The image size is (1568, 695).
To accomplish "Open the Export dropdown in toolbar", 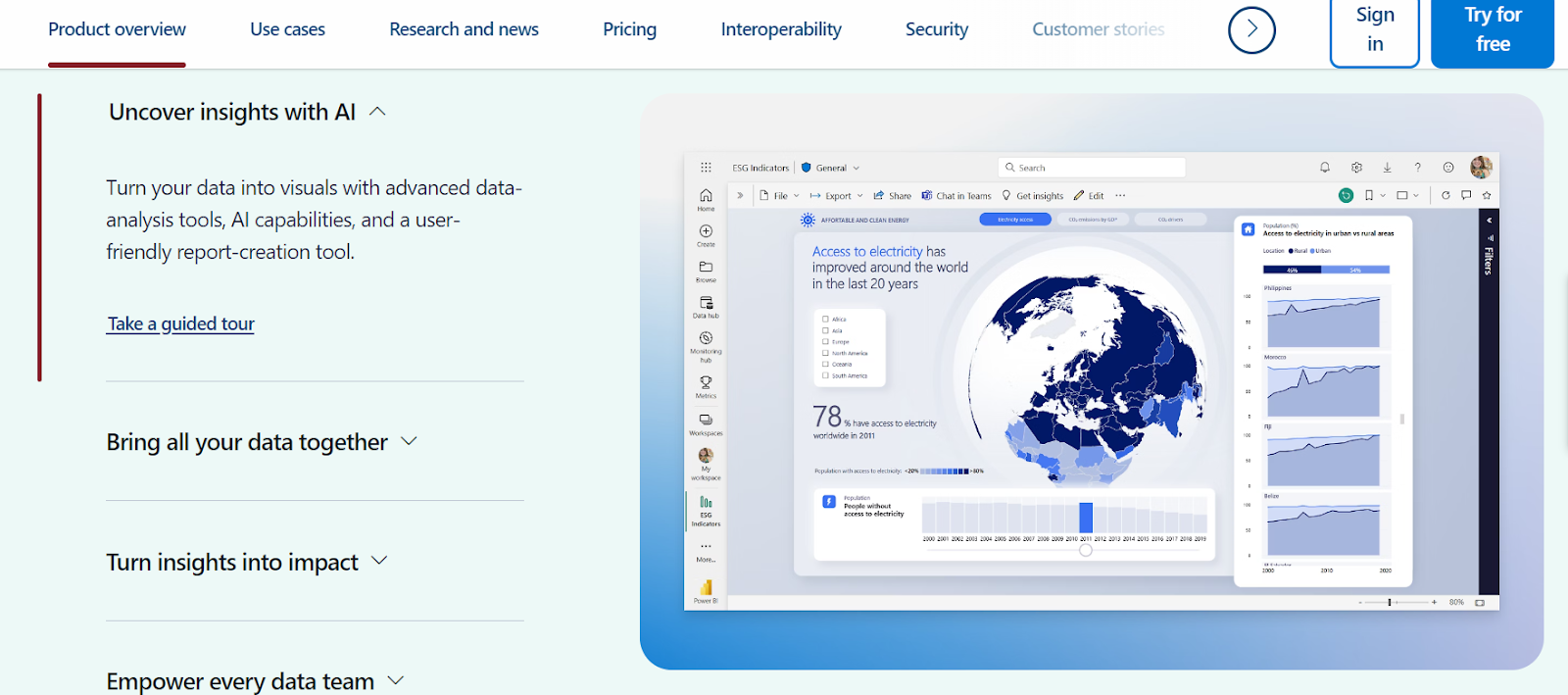I will 837,196.
